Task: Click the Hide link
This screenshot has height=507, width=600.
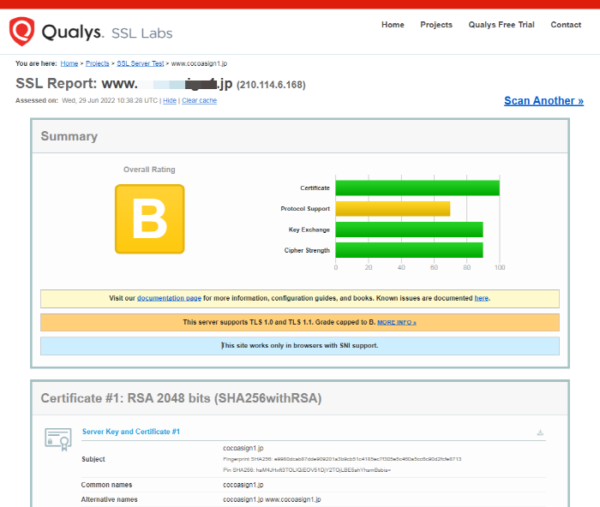Action: pyautogui.click(x=170, y=101)
